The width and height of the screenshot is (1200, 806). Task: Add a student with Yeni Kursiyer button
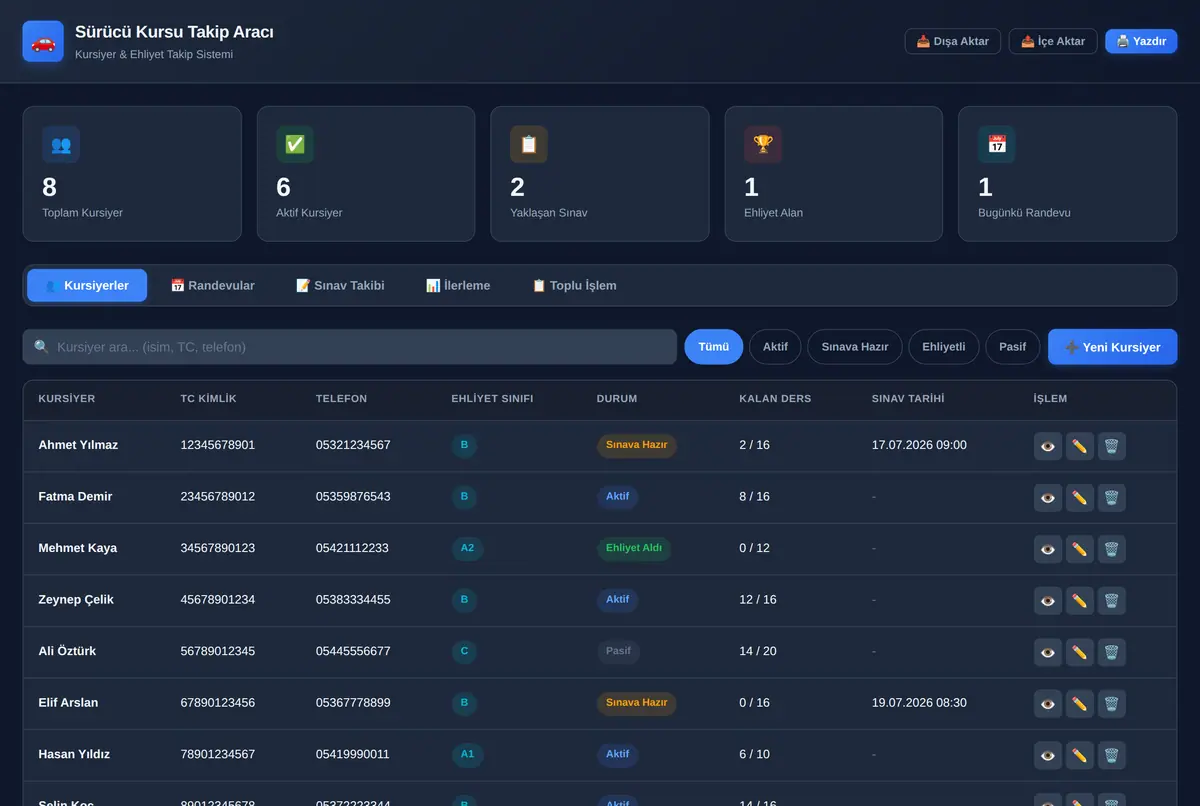click(1113, 347)
